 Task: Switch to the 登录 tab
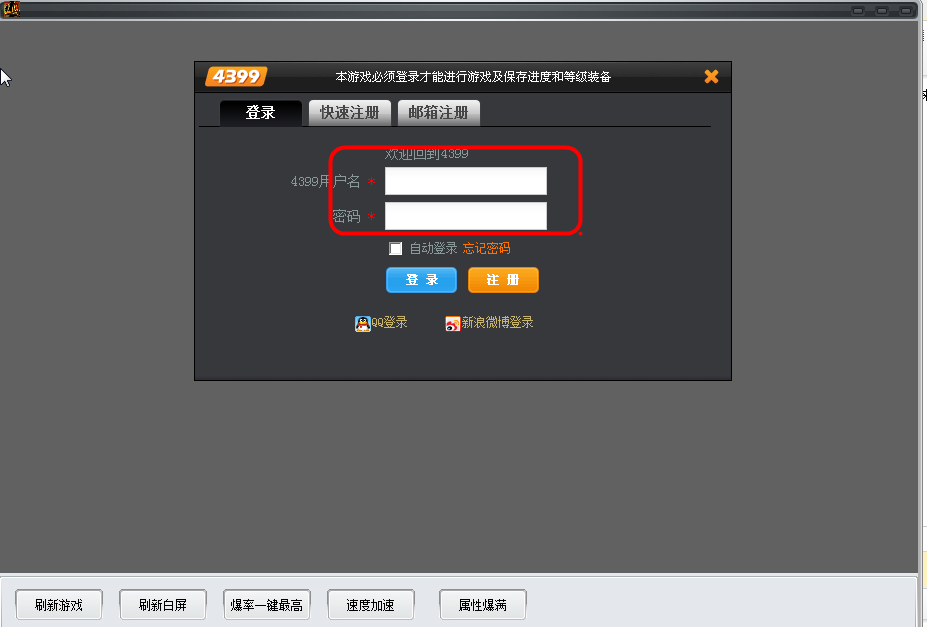coord(261,112)
